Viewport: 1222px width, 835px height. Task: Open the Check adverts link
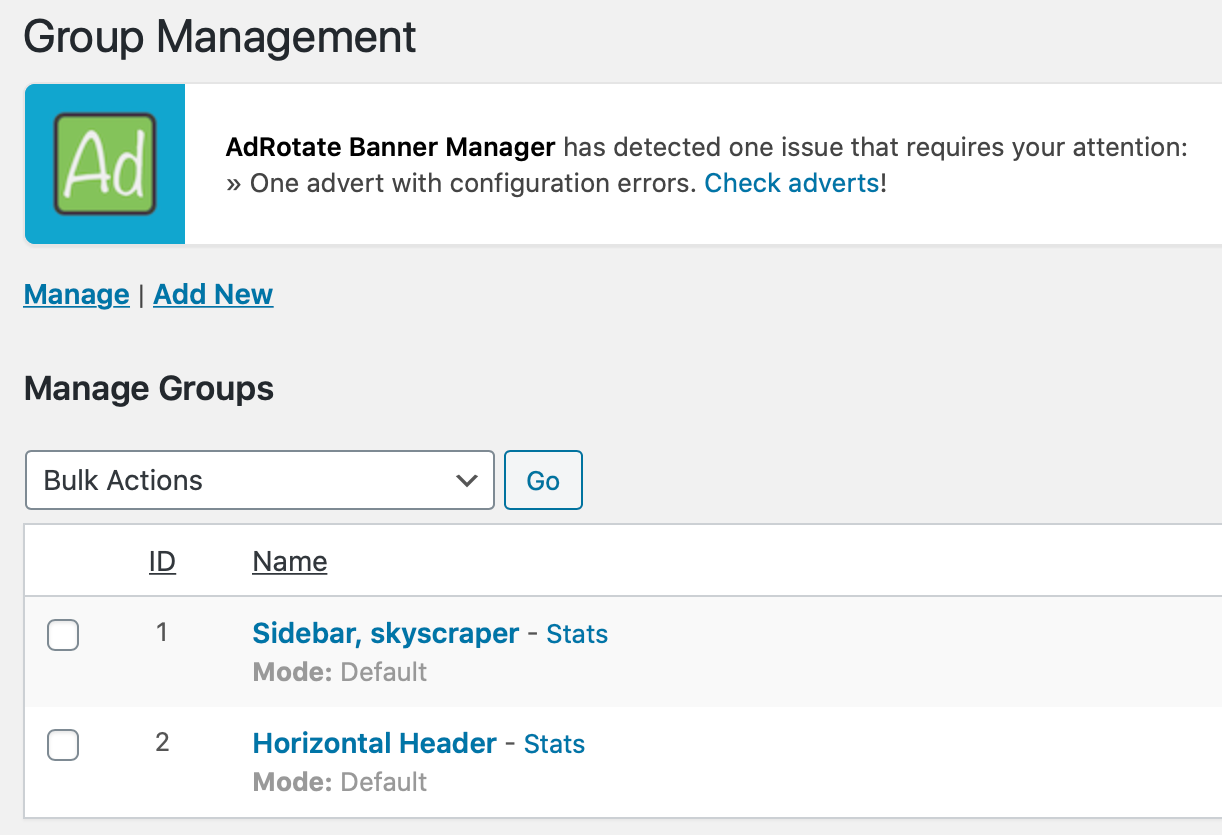792,183
